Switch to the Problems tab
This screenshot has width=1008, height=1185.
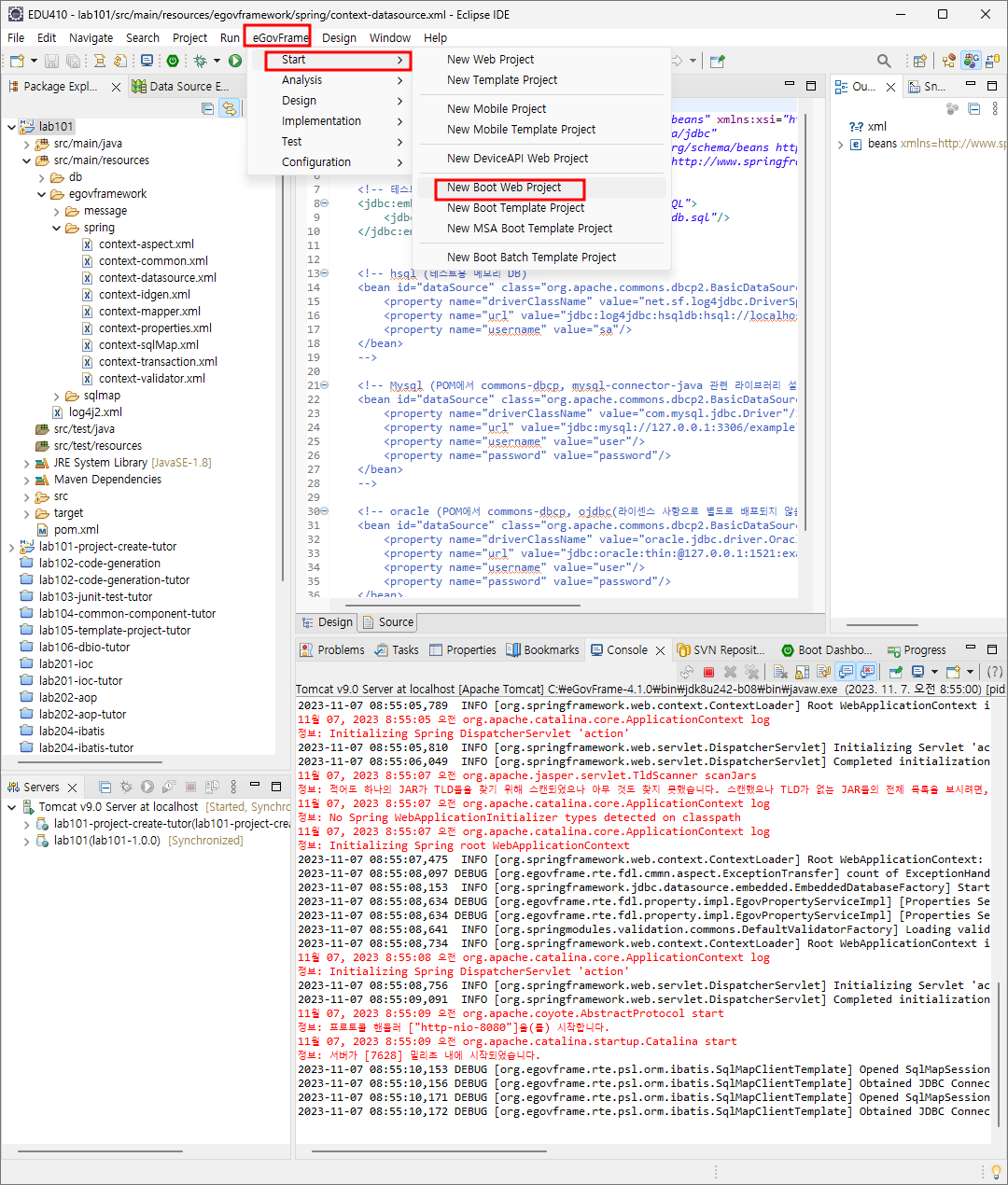point(331,650)
